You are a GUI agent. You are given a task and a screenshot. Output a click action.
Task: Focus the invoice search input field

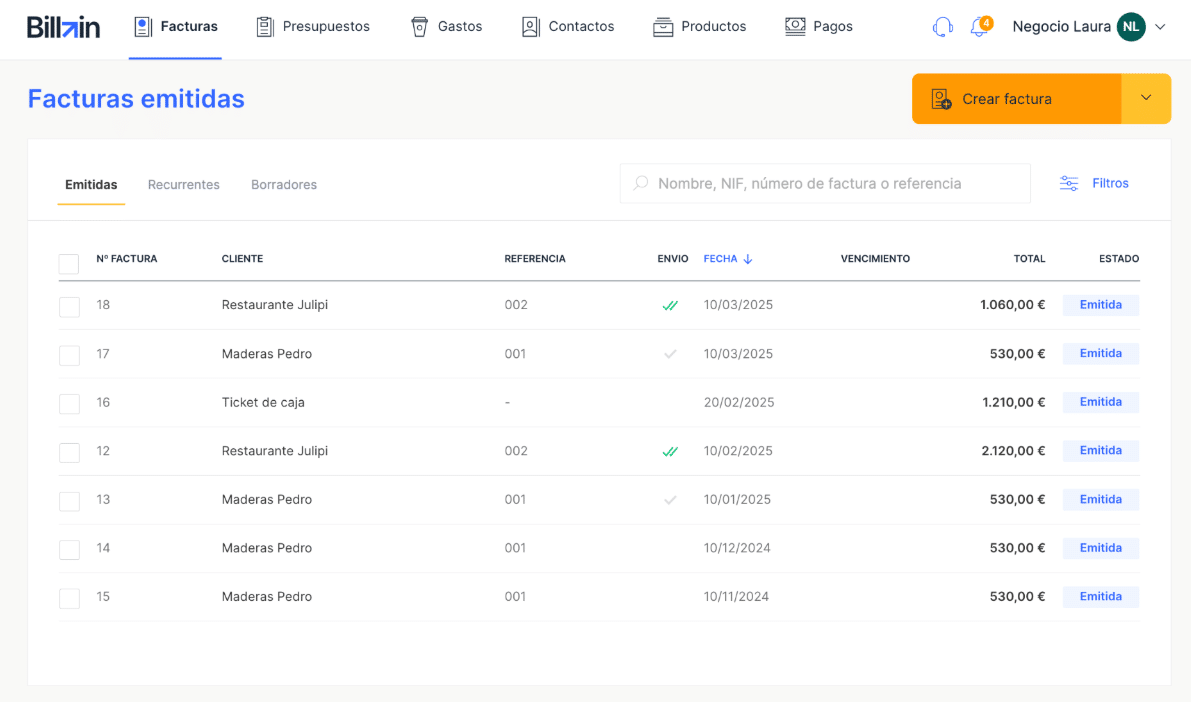click(835, 184)
